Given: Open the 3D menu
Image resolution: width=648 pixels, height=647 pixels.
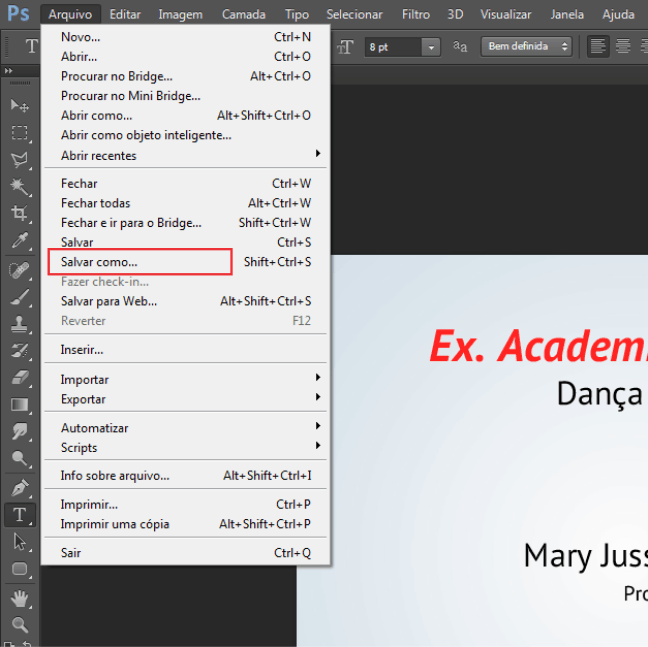Looking at the screenshot, I should [x=455, y=14].
